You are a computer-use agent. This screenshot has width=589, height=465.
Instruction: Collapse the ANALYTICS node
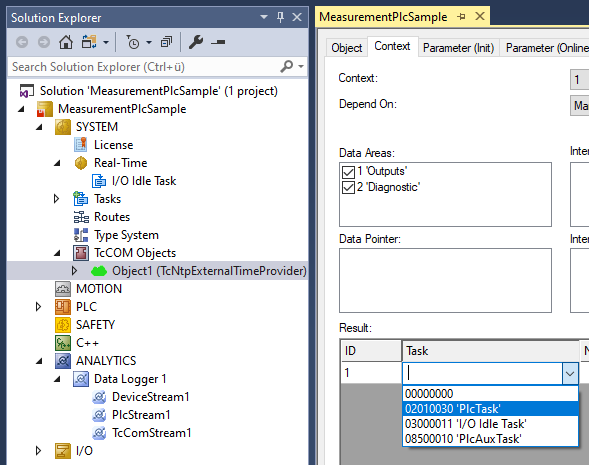coord(39,361)
